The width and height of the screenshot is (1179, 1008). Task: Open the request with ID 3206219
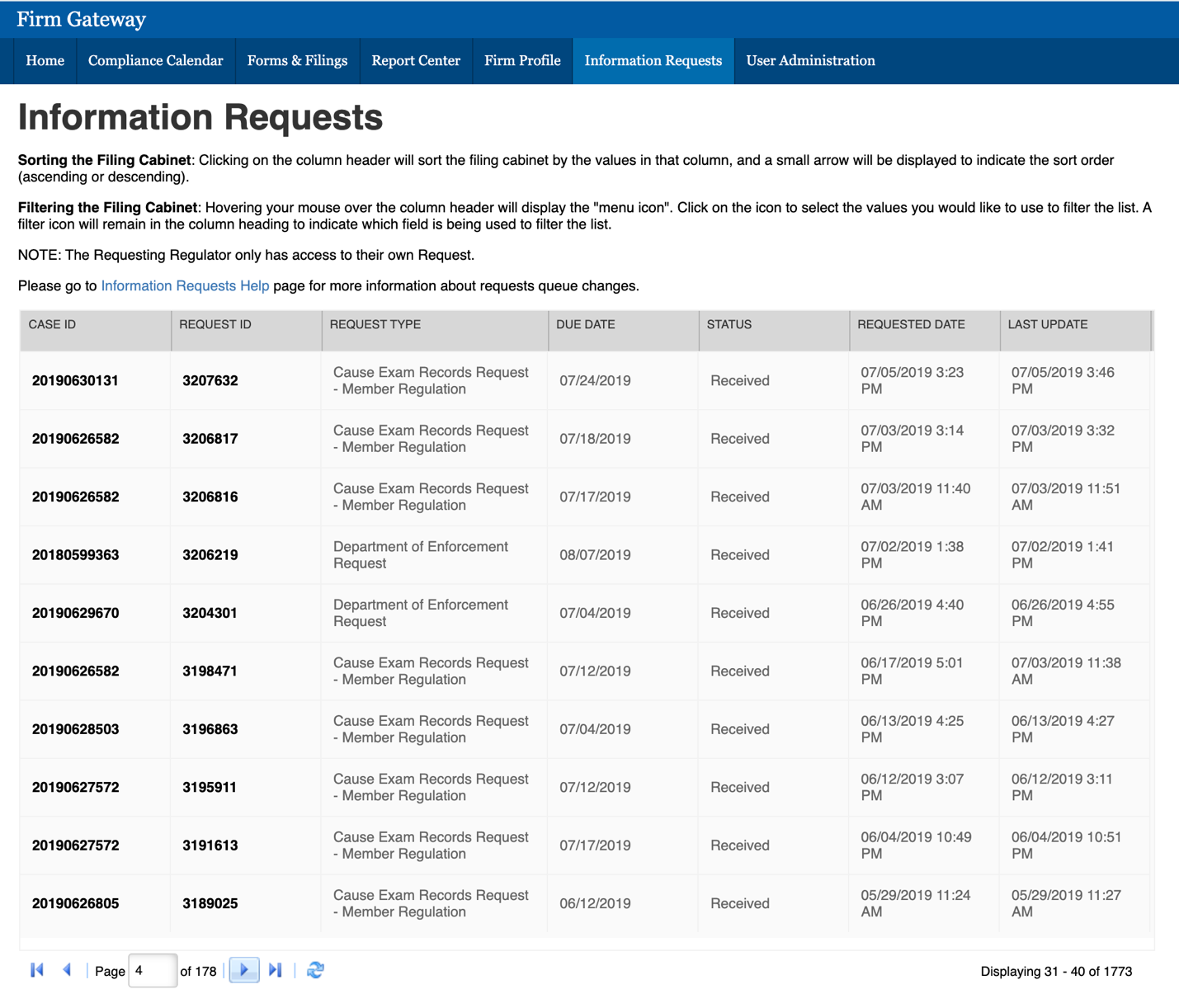[210, 555]
